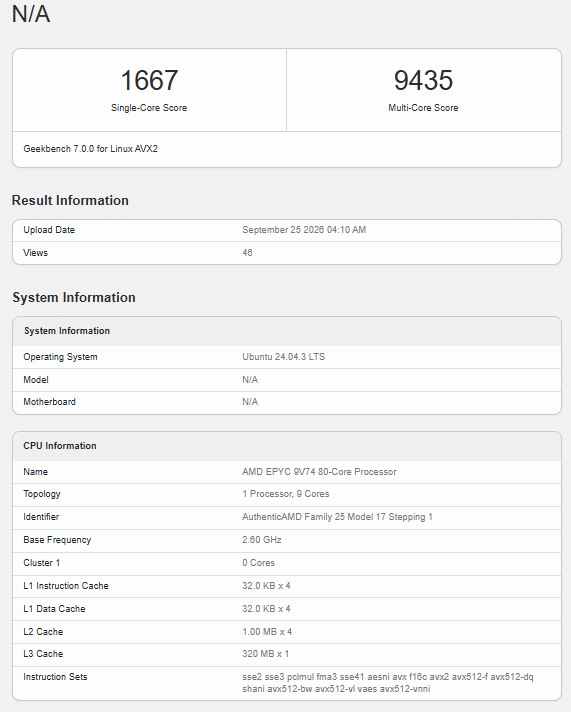Click the N/A page title heading

(31, 14)
